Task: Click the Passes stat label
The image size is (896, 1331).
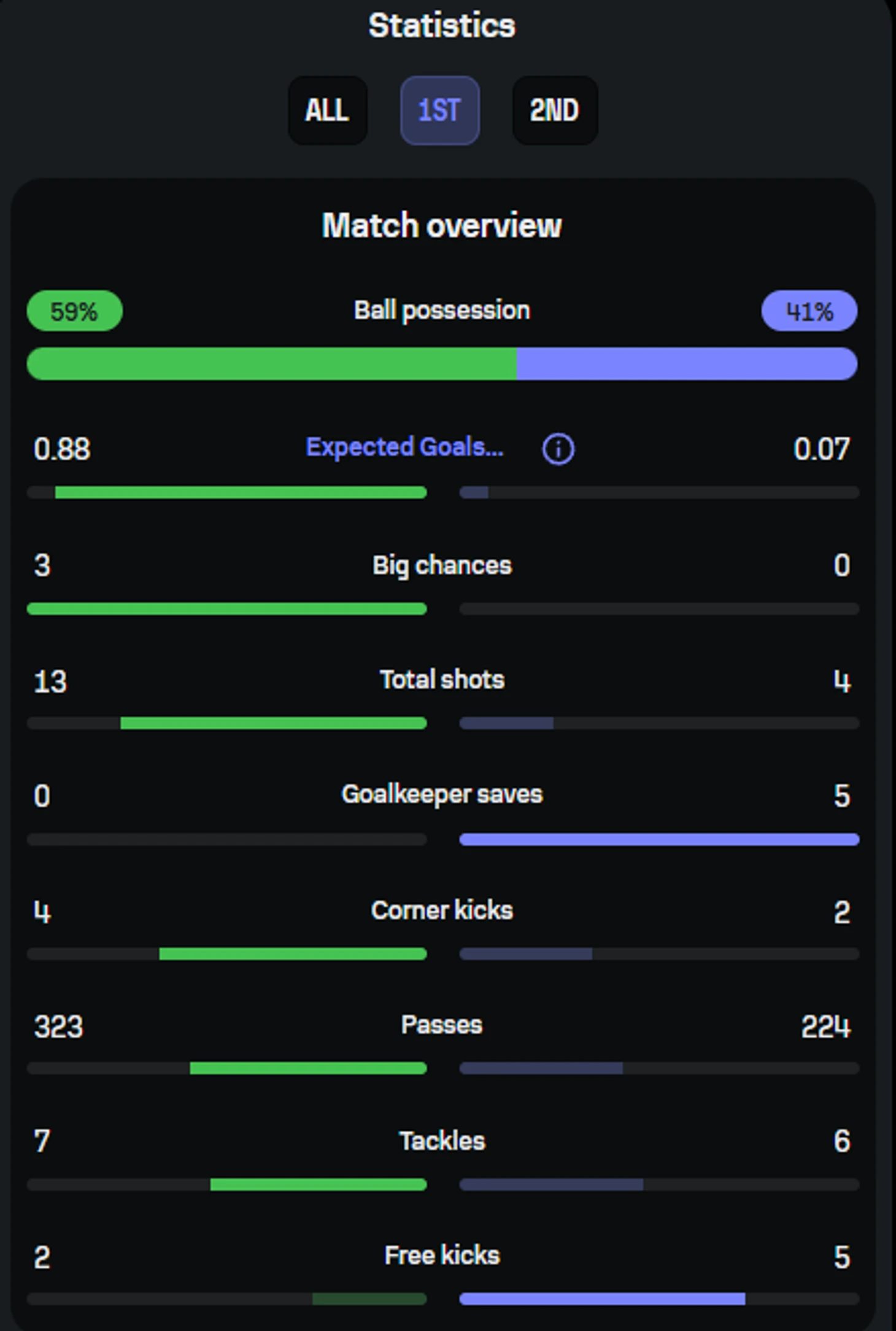Action: (x=442, y=1025)
